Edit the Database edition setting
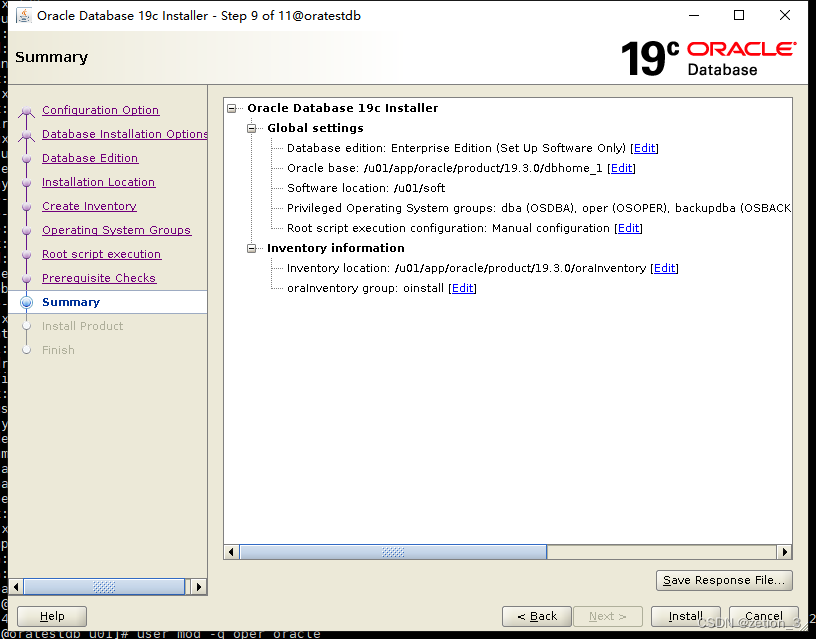 pyautogui.click(x=644, y=148)
